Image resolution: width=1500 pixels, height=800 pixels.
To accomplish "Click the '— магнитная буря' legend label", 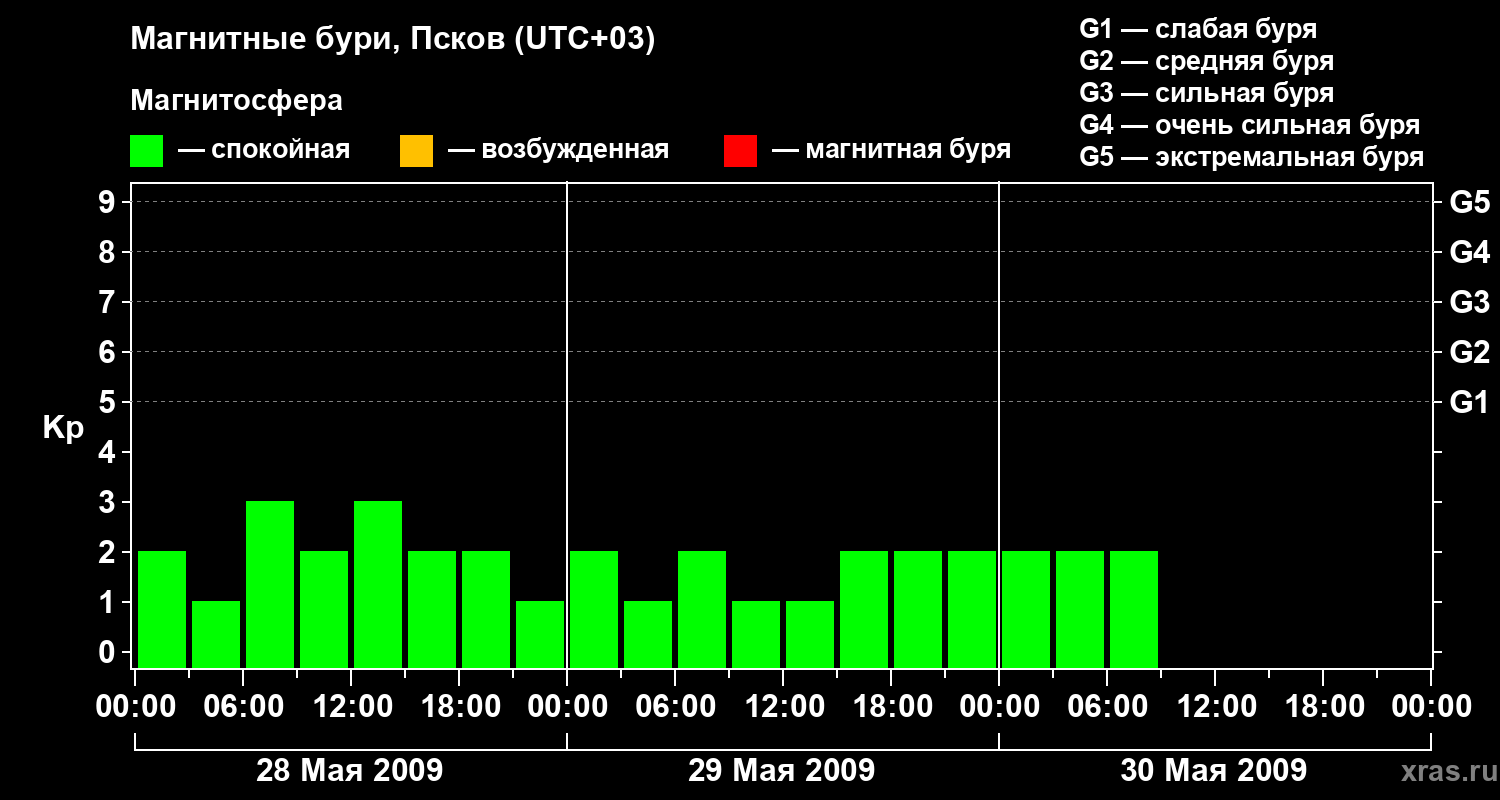I will coord(891,150).
